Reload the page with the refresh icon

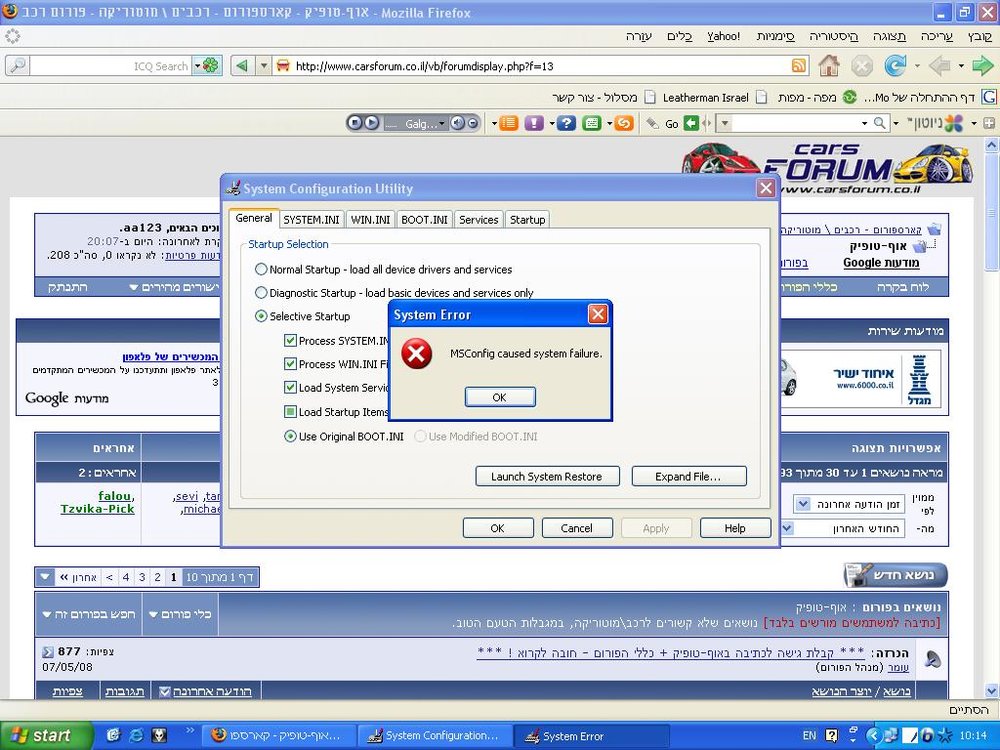(895, 65)
